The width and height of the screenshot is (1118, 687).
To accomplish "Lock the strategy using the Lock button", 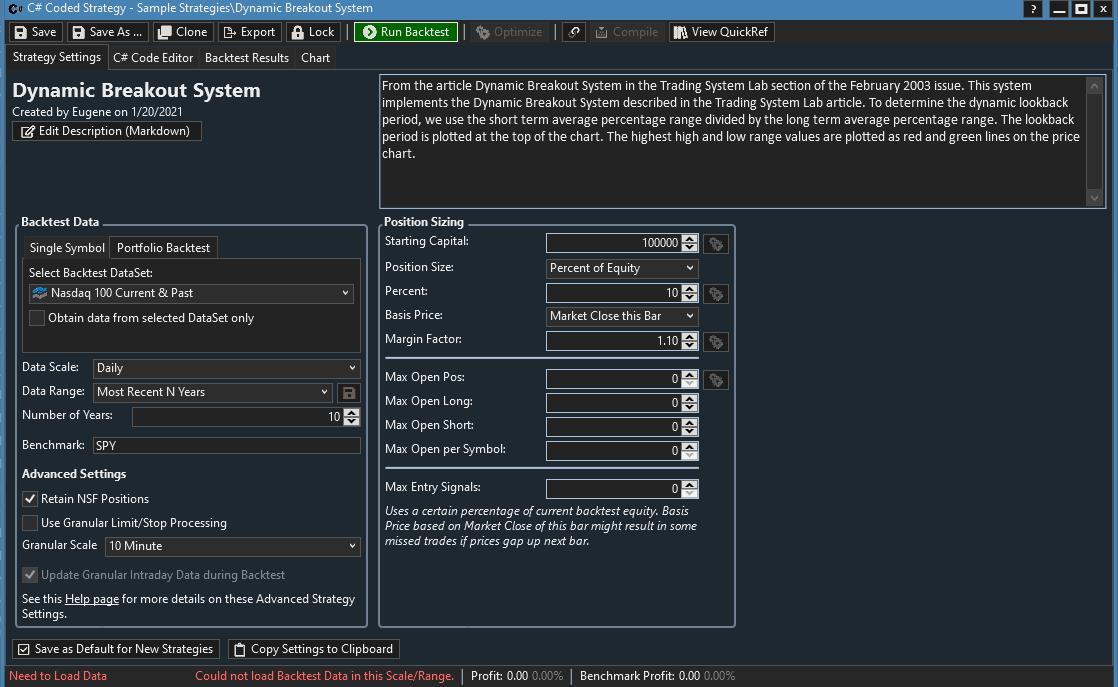I will 311,32.
